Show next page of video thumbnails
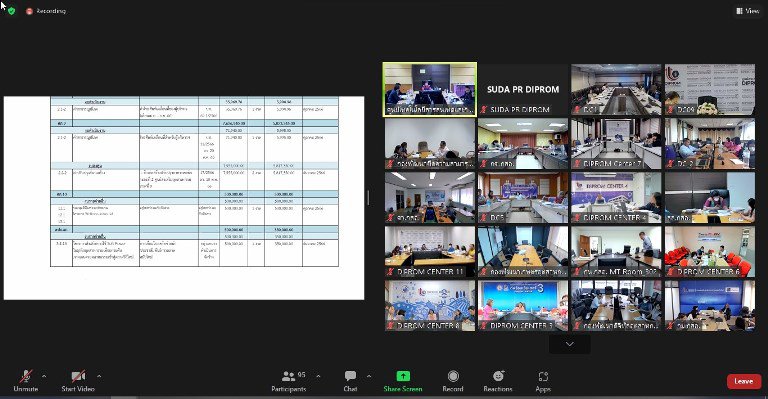768x399 pixels. tap(569, 344)
